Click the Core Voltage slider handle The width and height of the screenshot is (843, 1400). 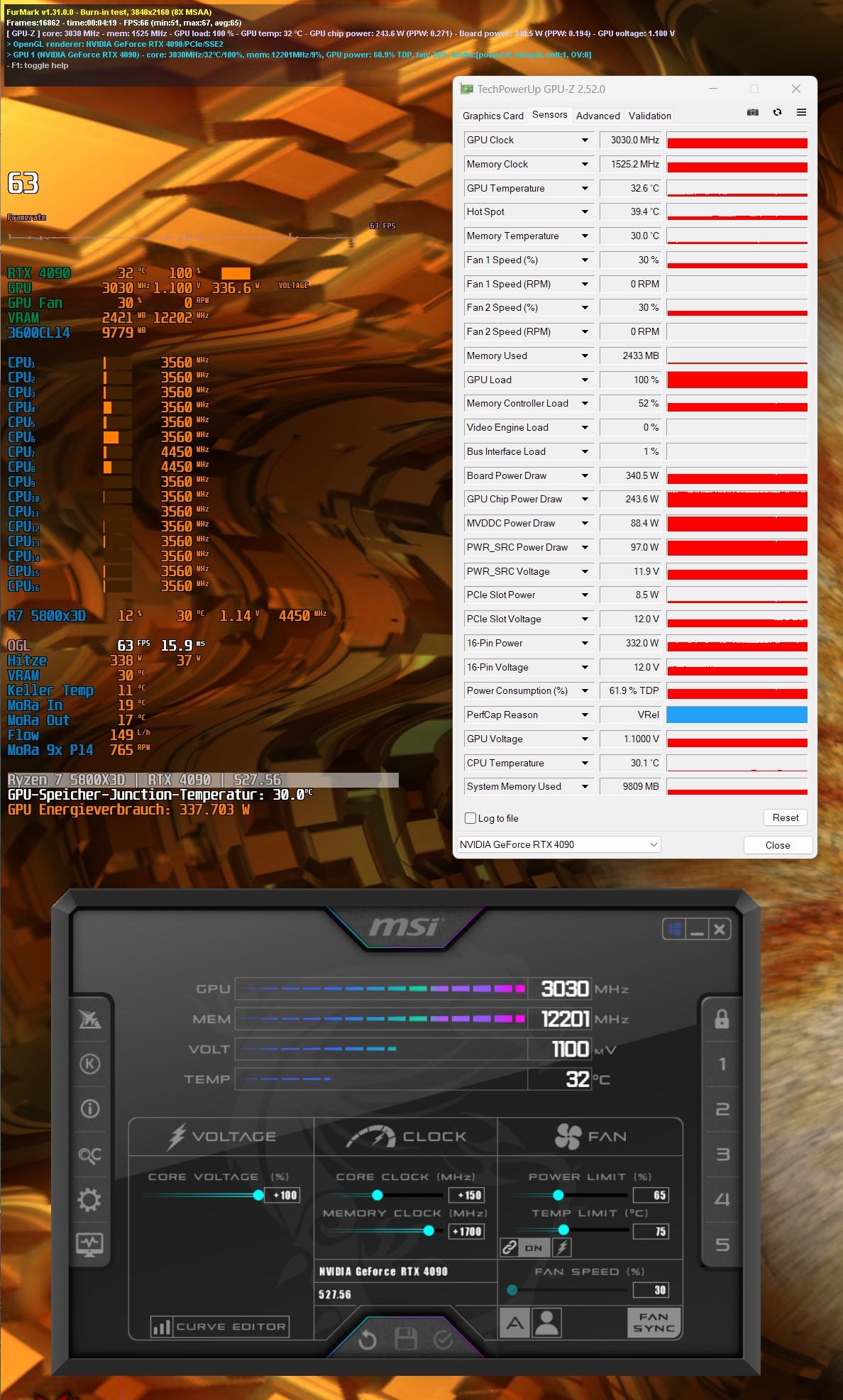(x=259, y=1195)
